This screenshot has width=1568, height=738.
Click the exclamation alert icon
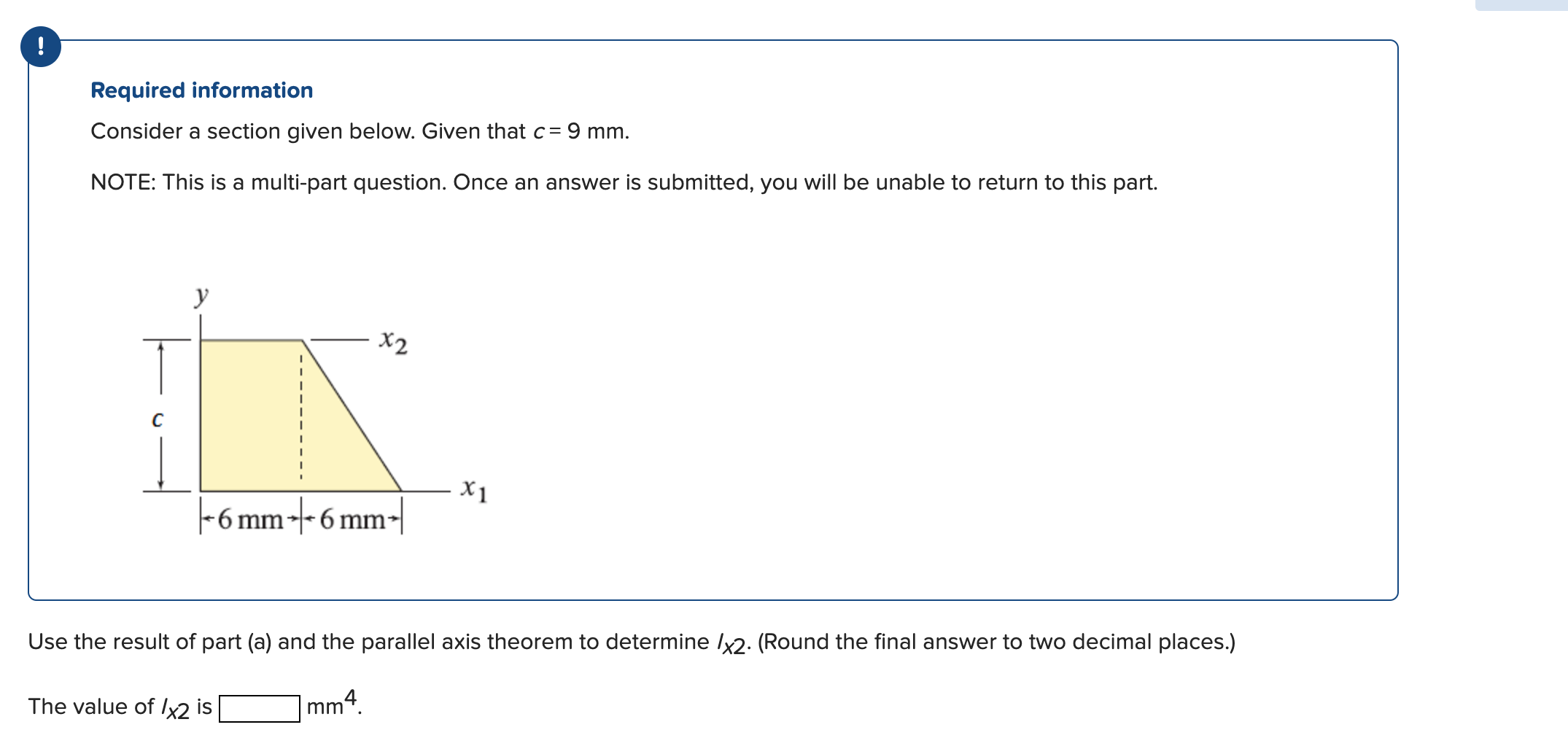coord(42,48)
